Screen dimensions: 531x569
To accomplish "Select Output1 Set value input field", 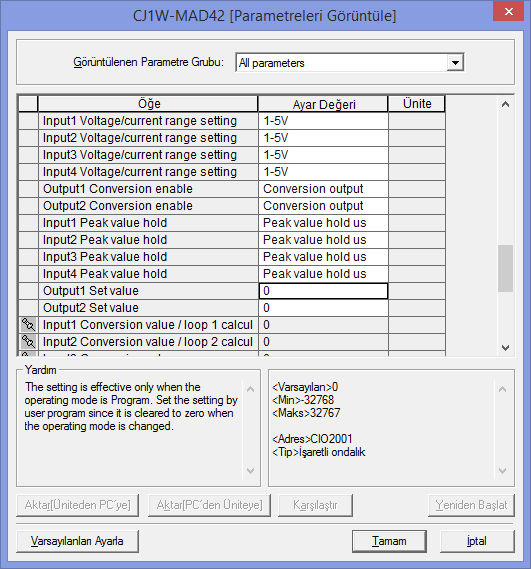I will tap(323, 291).
